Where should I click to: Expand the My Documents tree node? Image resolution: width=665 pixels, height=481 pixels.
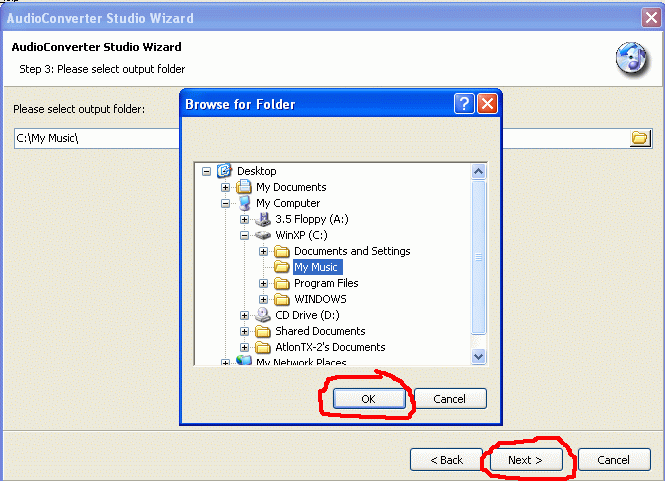(225, 187)
